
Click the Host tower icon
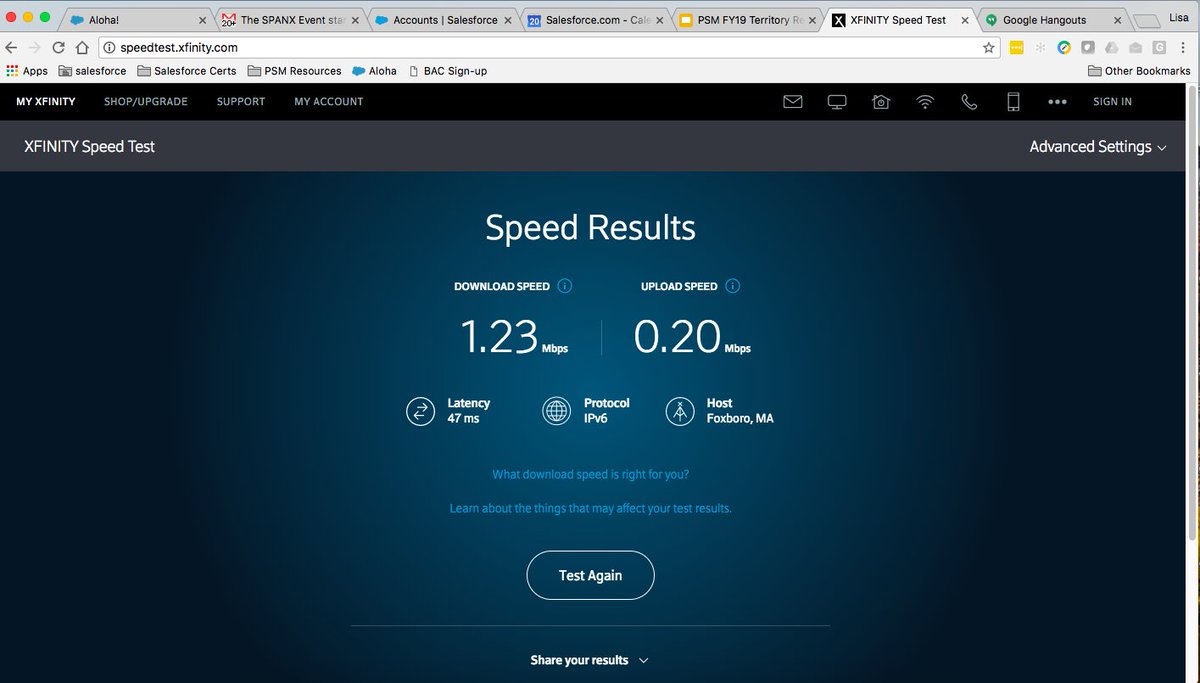point(680,411)
